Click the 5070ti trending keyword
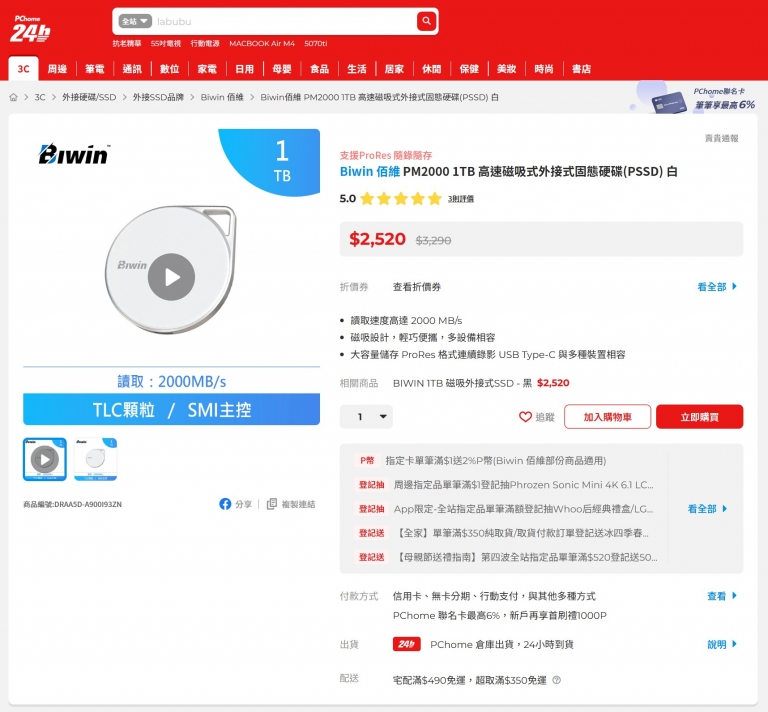 (x=315, y=43)
